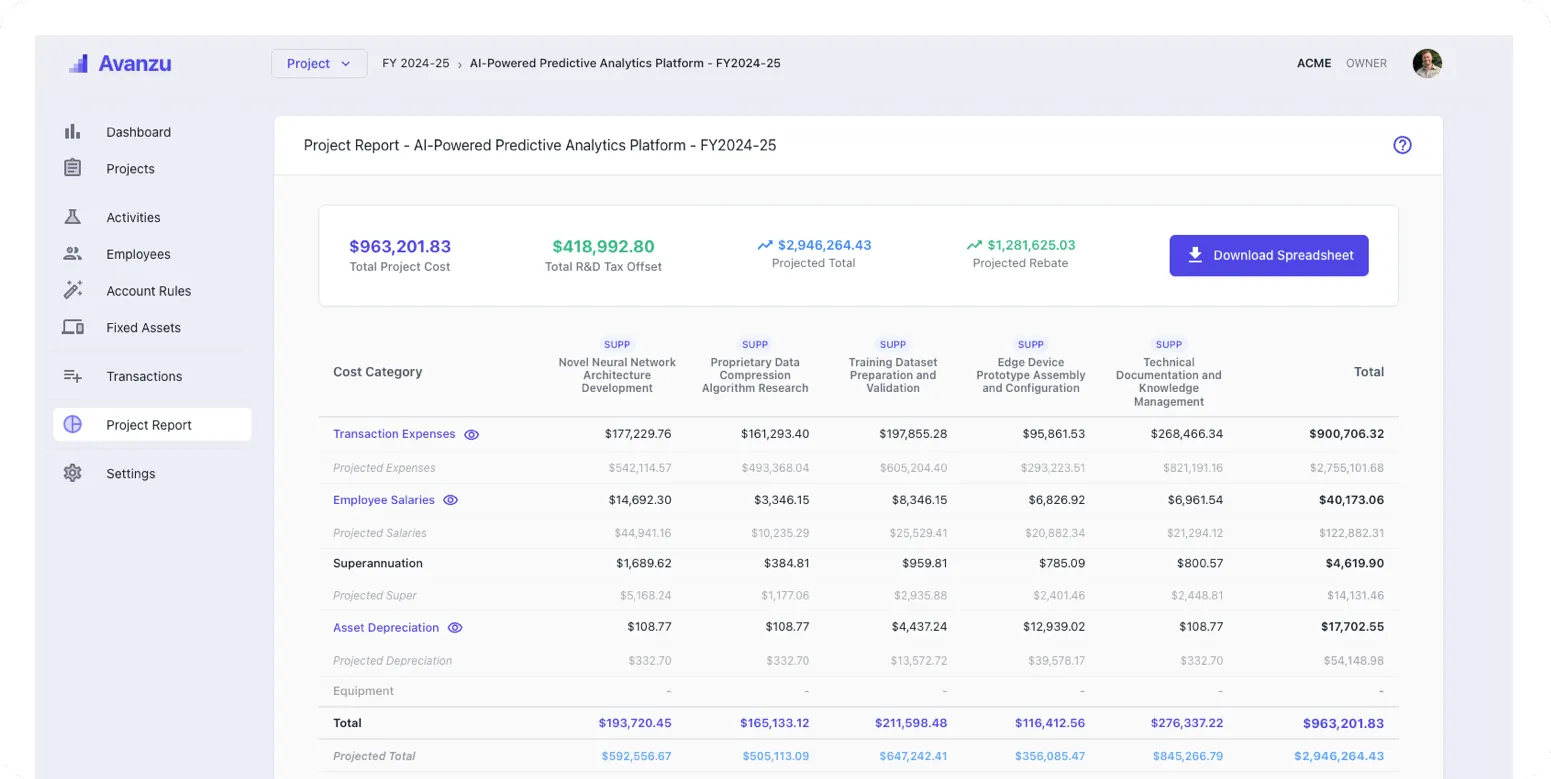
Task: Switch to the Project Report section
Action: pos(149,424)
